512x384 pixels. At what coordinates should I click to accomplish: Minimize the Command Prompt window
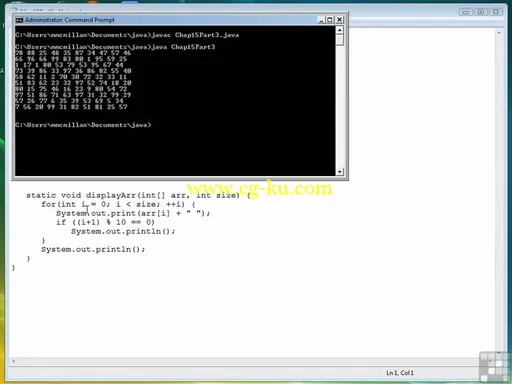(x=321, y=20)
